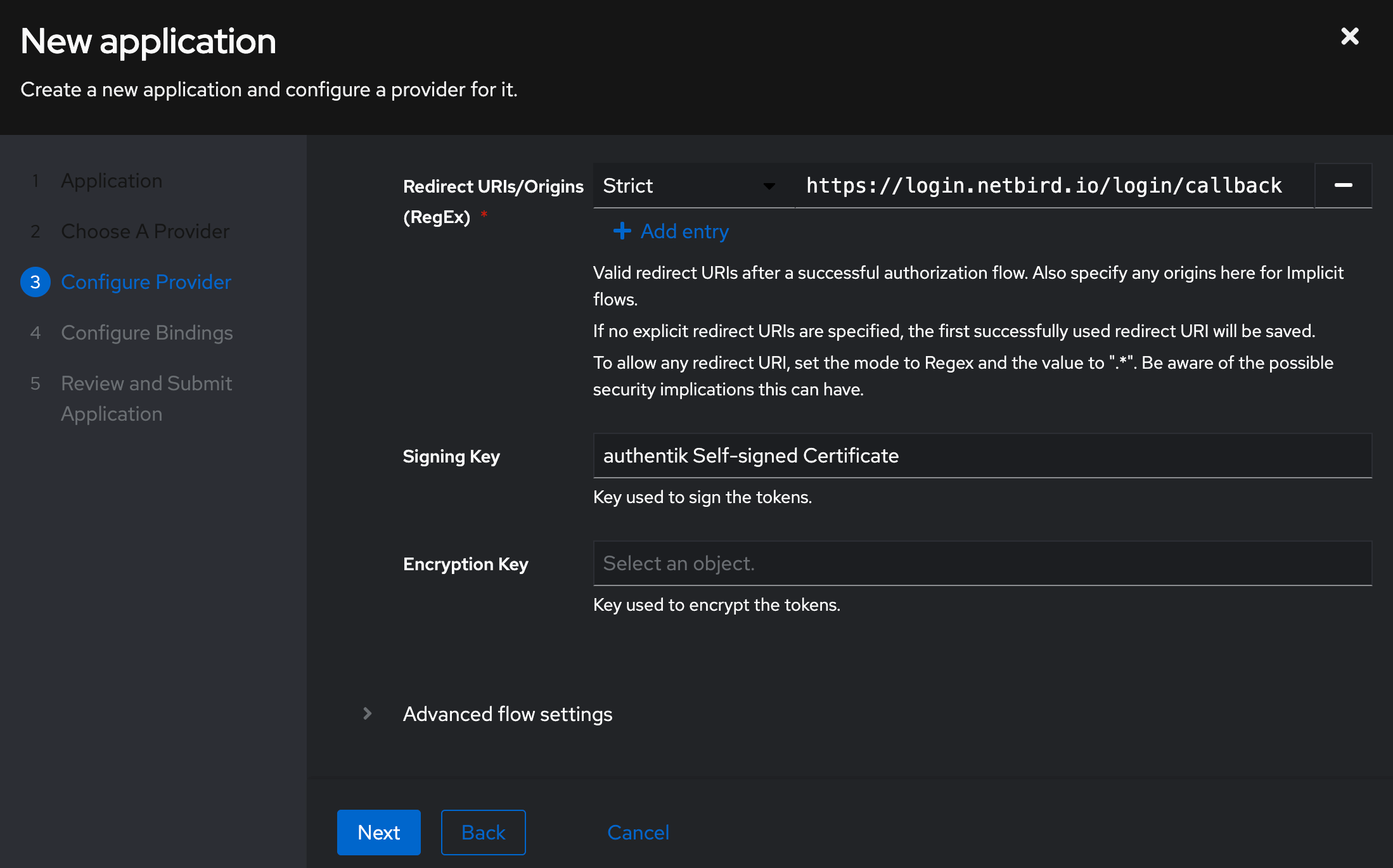Click the Cancel link
The image size is (1393, 868).
(x=638, y=832)
